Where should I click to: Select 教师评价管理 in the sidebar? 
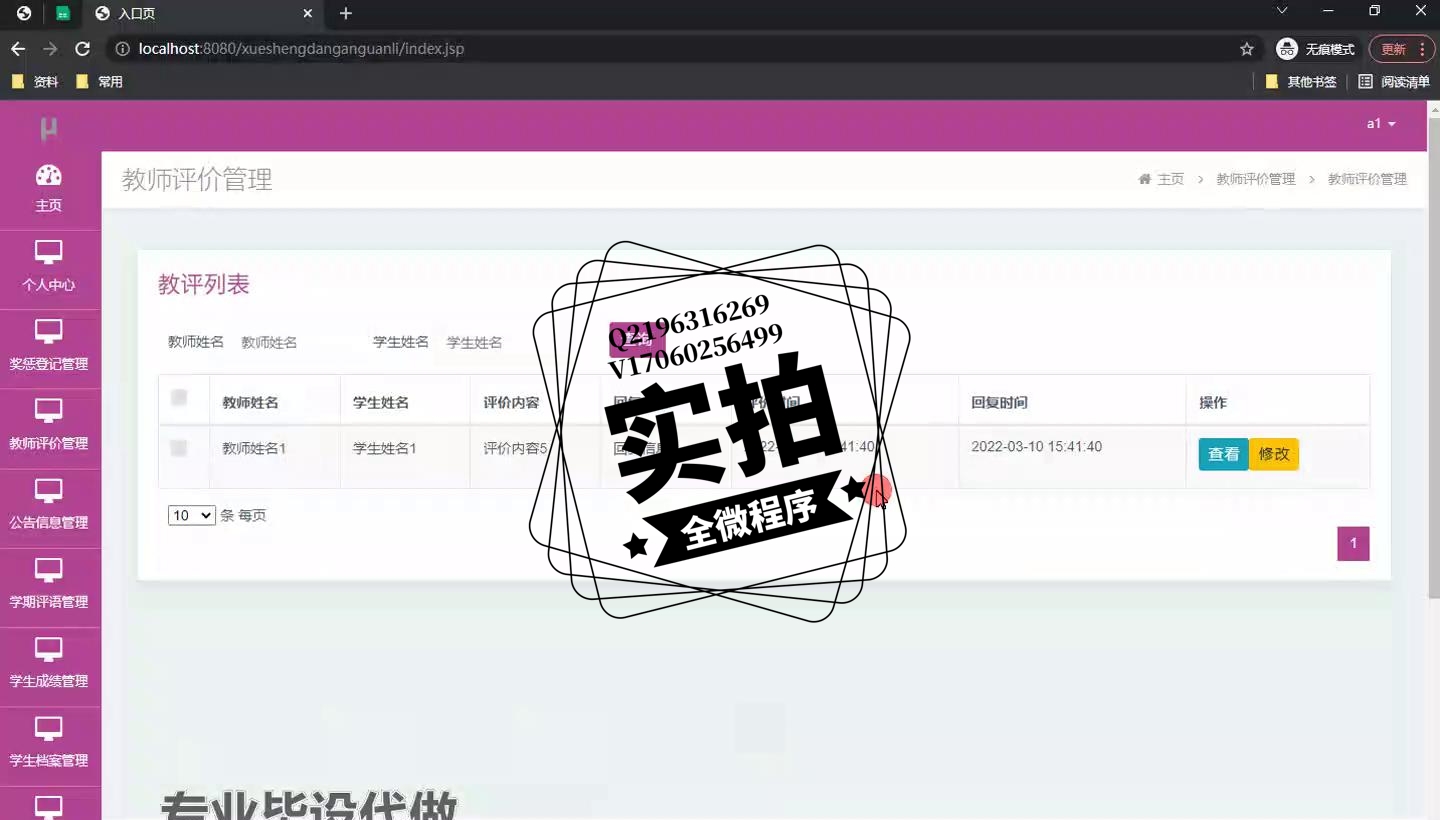coord(49,427)
